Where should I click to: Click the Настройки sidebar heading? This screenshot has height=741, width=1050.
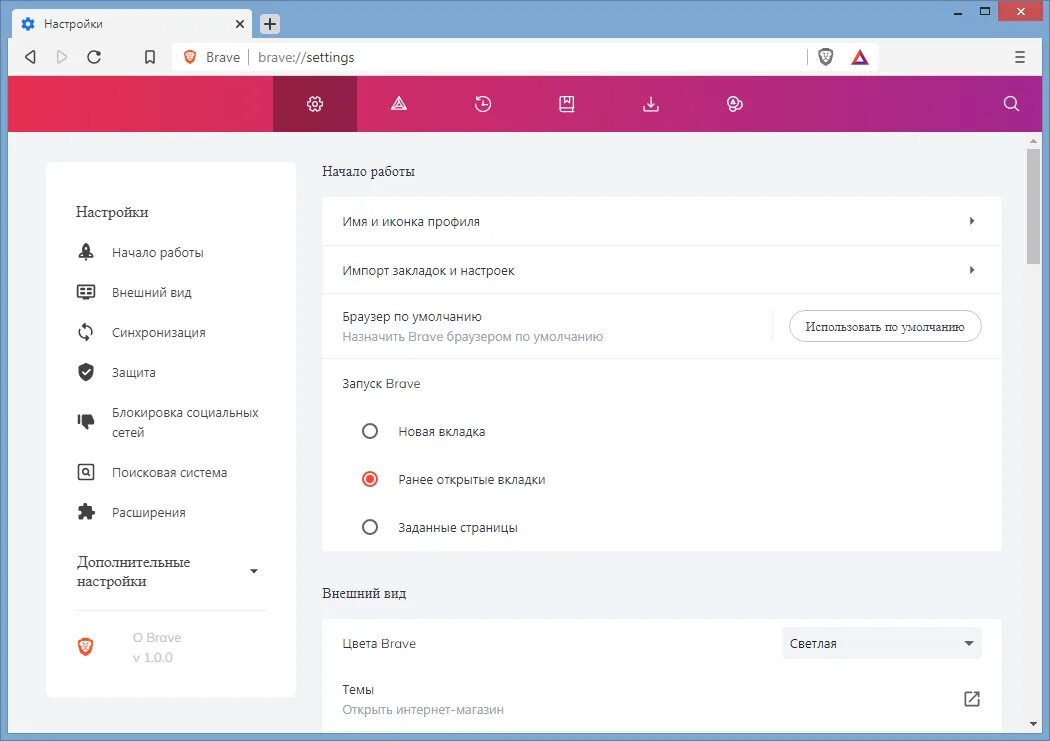pyautogui.click(x=112, y=212)
